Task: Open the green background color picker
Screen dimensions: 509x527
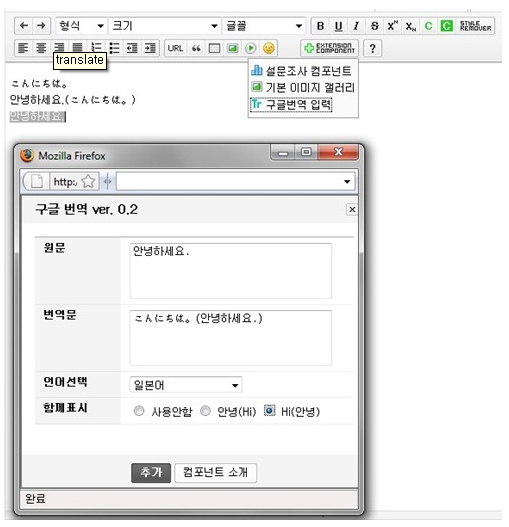Action: (x=446, y=26)
